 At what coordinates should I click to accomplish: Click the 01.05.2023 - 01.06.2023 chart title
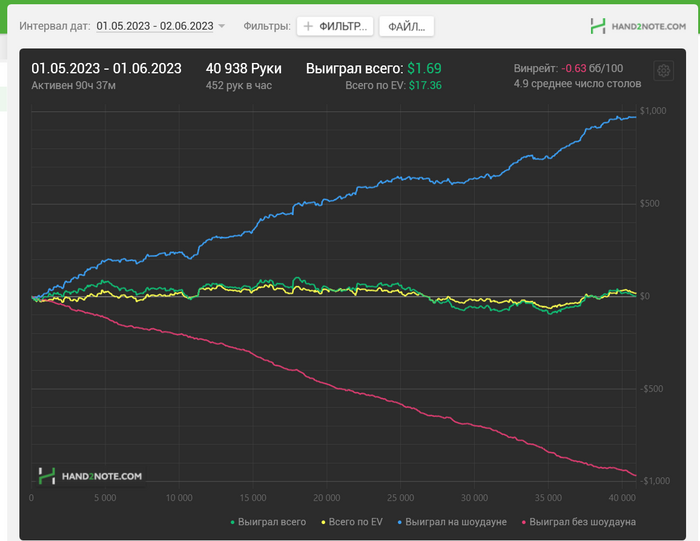click(x=106, y=68)
